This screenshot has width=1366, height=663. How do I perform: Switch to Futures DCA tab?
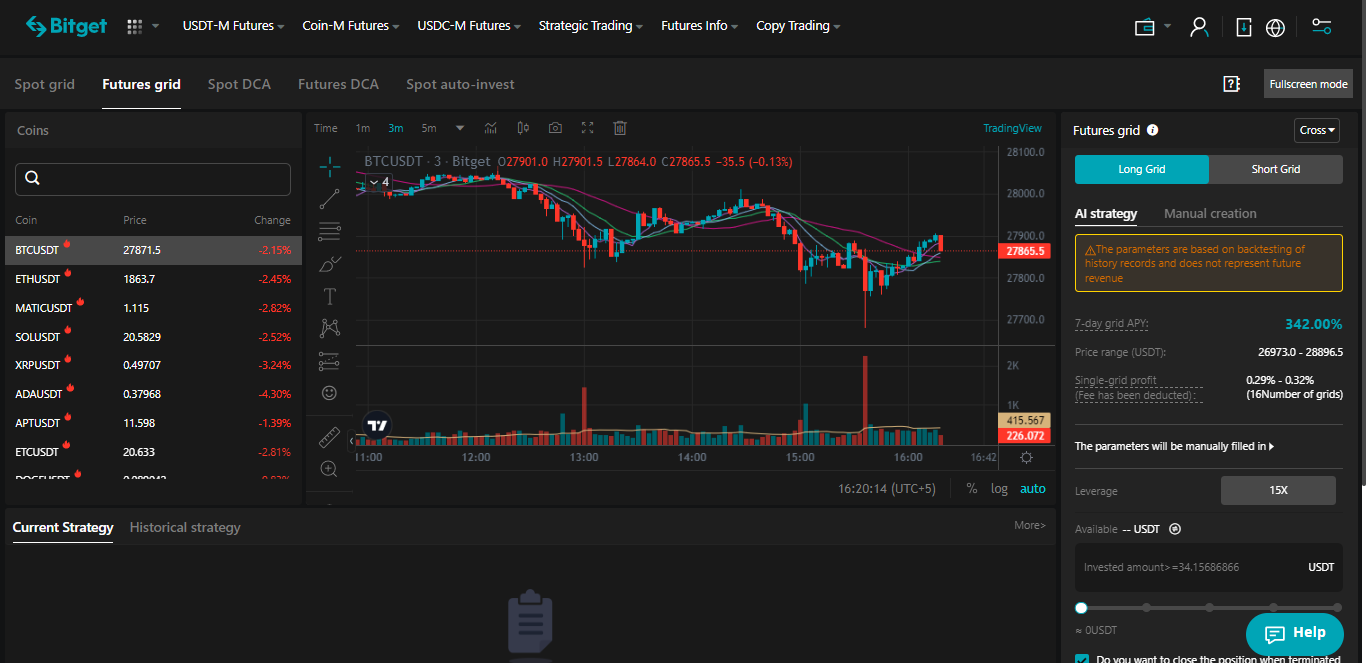[338, 84]
